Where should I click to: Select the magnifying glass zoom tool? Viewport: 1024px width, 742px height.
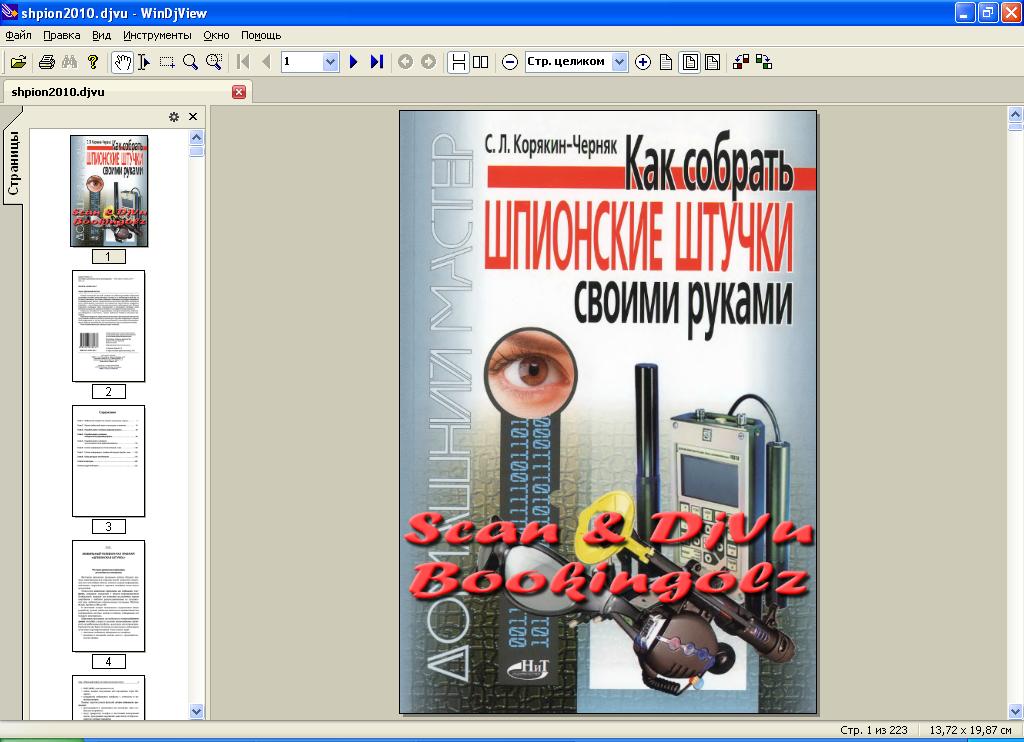click(x=190, y=62)
